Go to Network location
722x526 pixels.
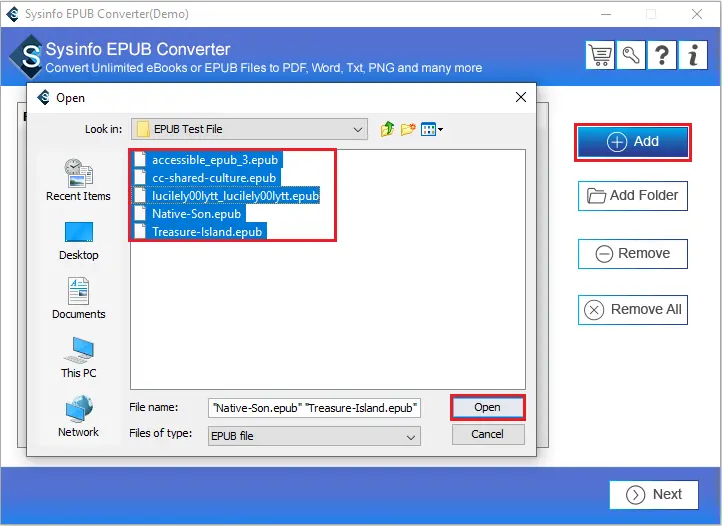[x=78, y=416]
